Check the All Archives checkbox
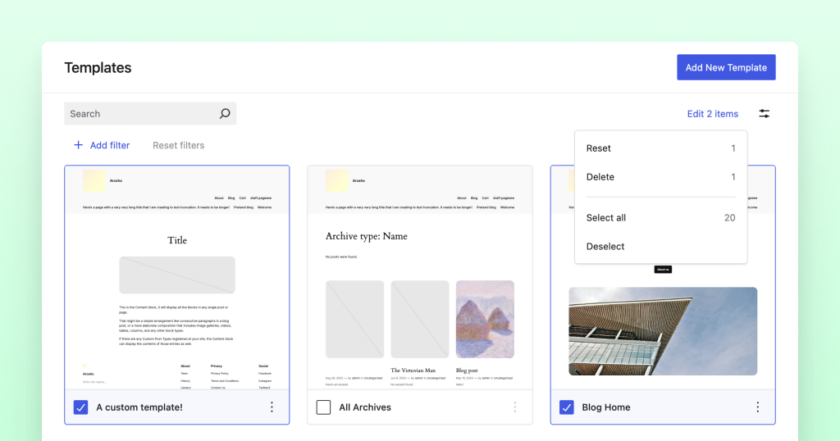This screenshot has height=441, width=840. (324, 407)
